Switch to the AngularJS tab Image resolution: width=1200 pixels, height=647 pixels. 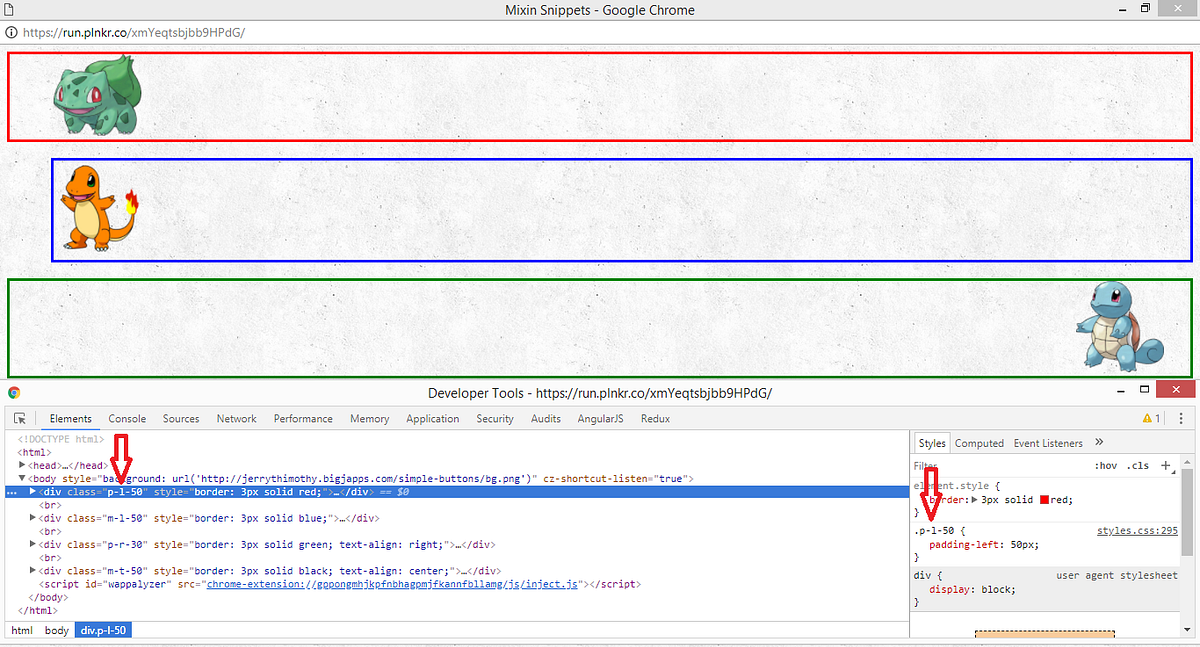[x=600, y=419]
